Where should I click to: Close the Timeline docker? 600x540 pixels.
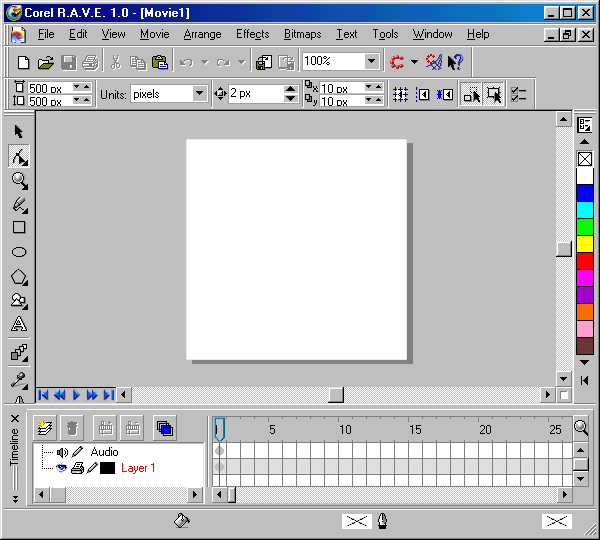point(15,419)
